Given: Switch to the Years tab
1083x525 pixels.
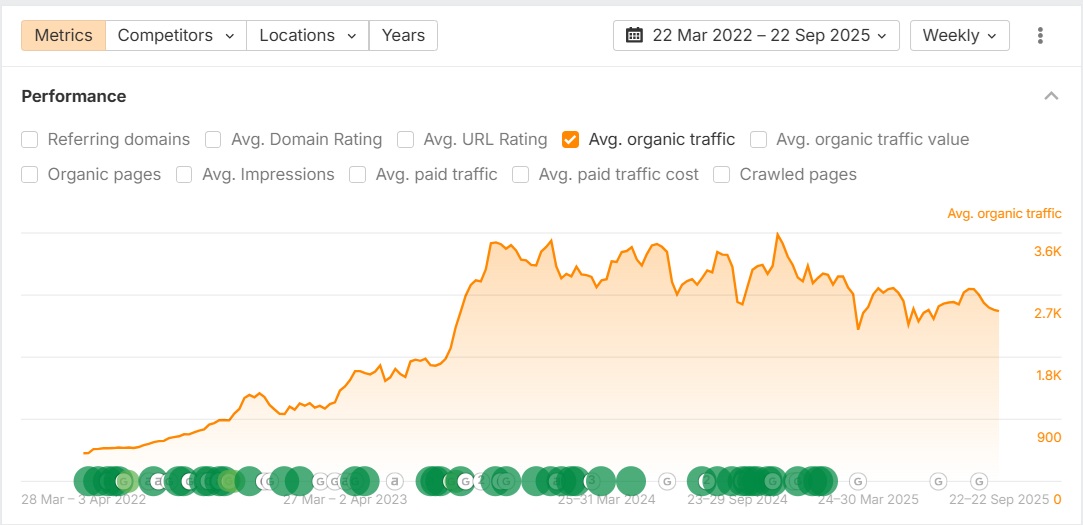Looking at the screenshot, I should click(x=403, y=36).
